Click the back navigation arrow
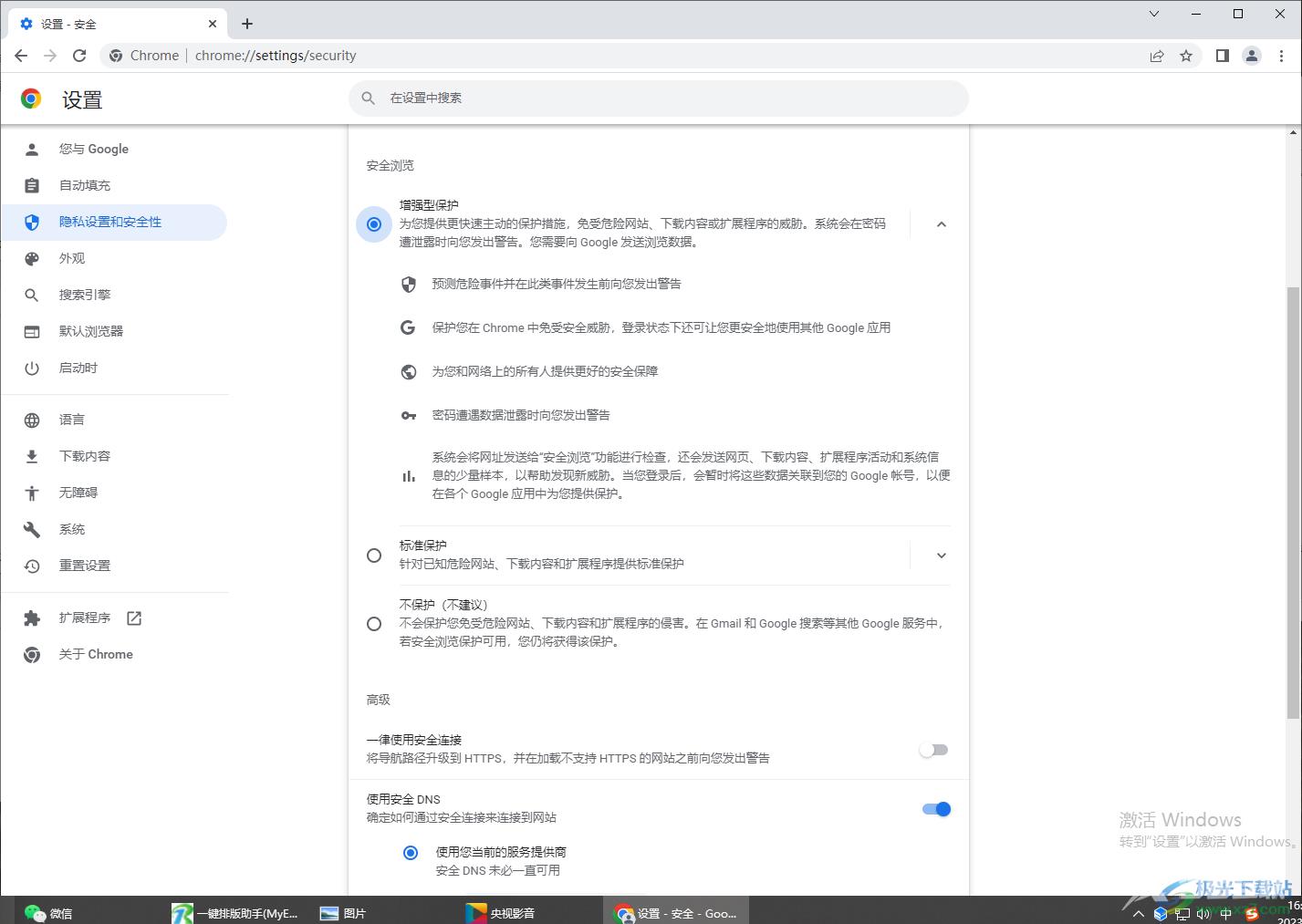This screenshot has width=1302, height=924. coord(21,56)
